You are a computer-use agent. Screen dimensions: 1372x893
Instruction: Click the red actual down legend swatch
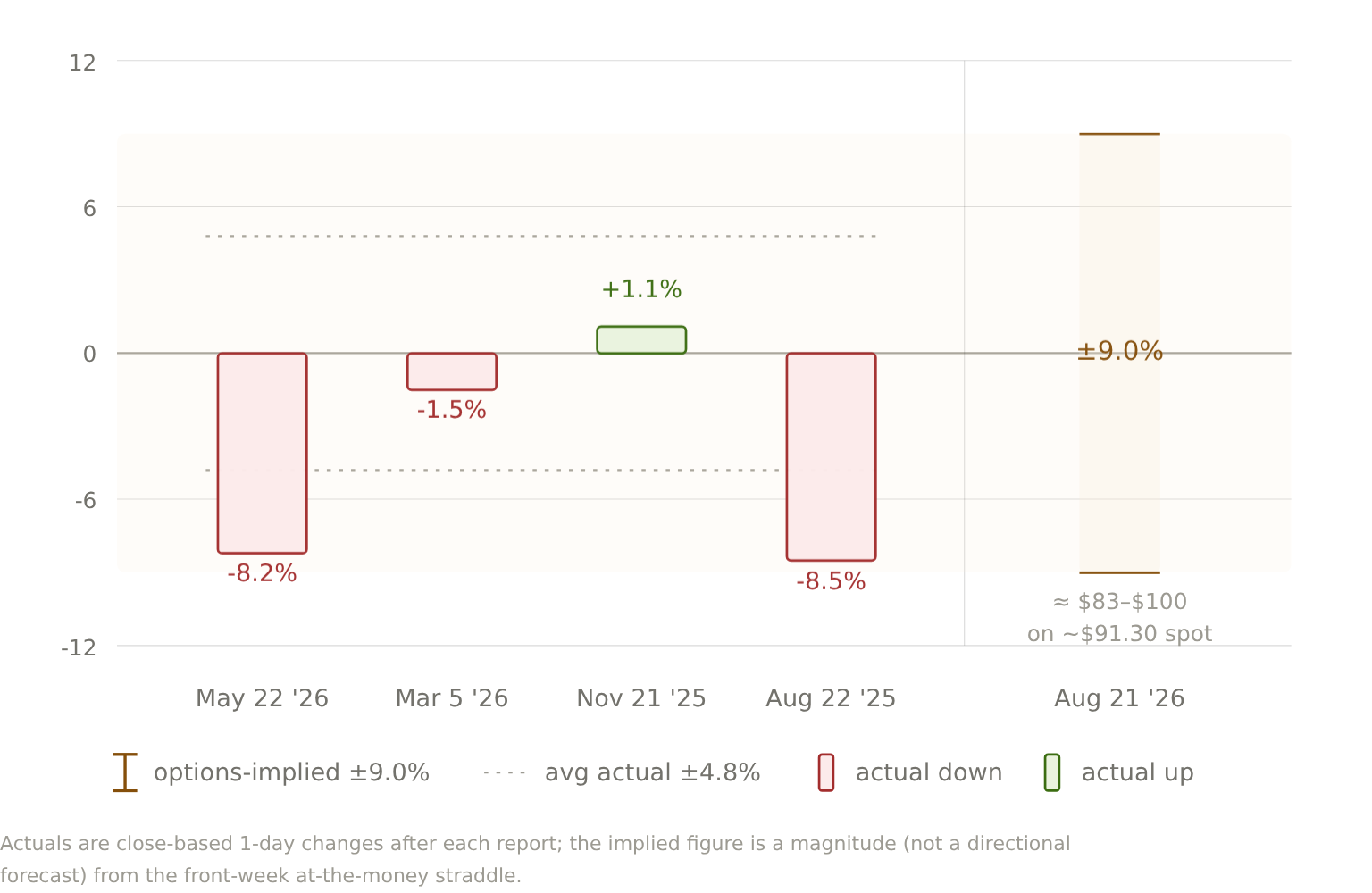click(826, 772)
